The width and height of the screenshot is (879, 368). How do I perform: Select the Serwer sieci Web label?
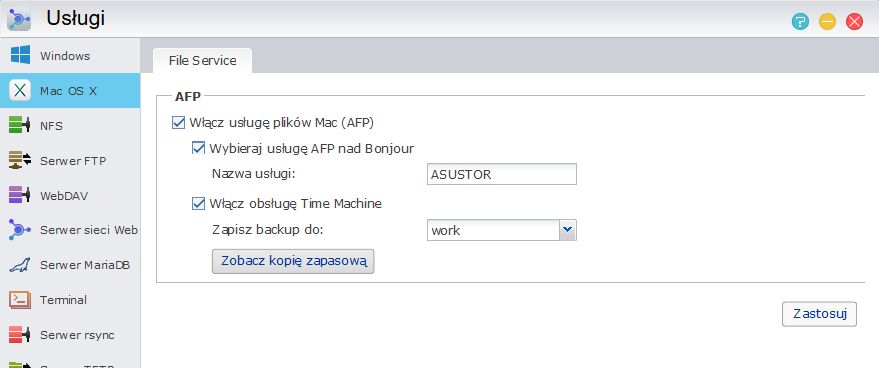89,230
